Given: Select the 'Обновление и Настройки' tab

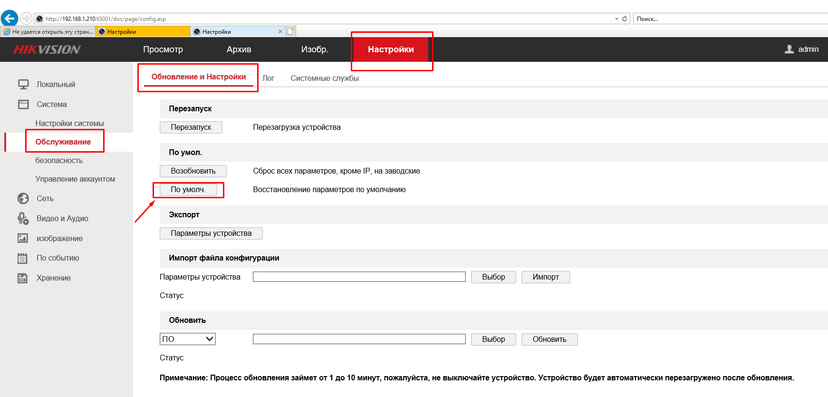Looking at the screenshot, I should 199,77.
